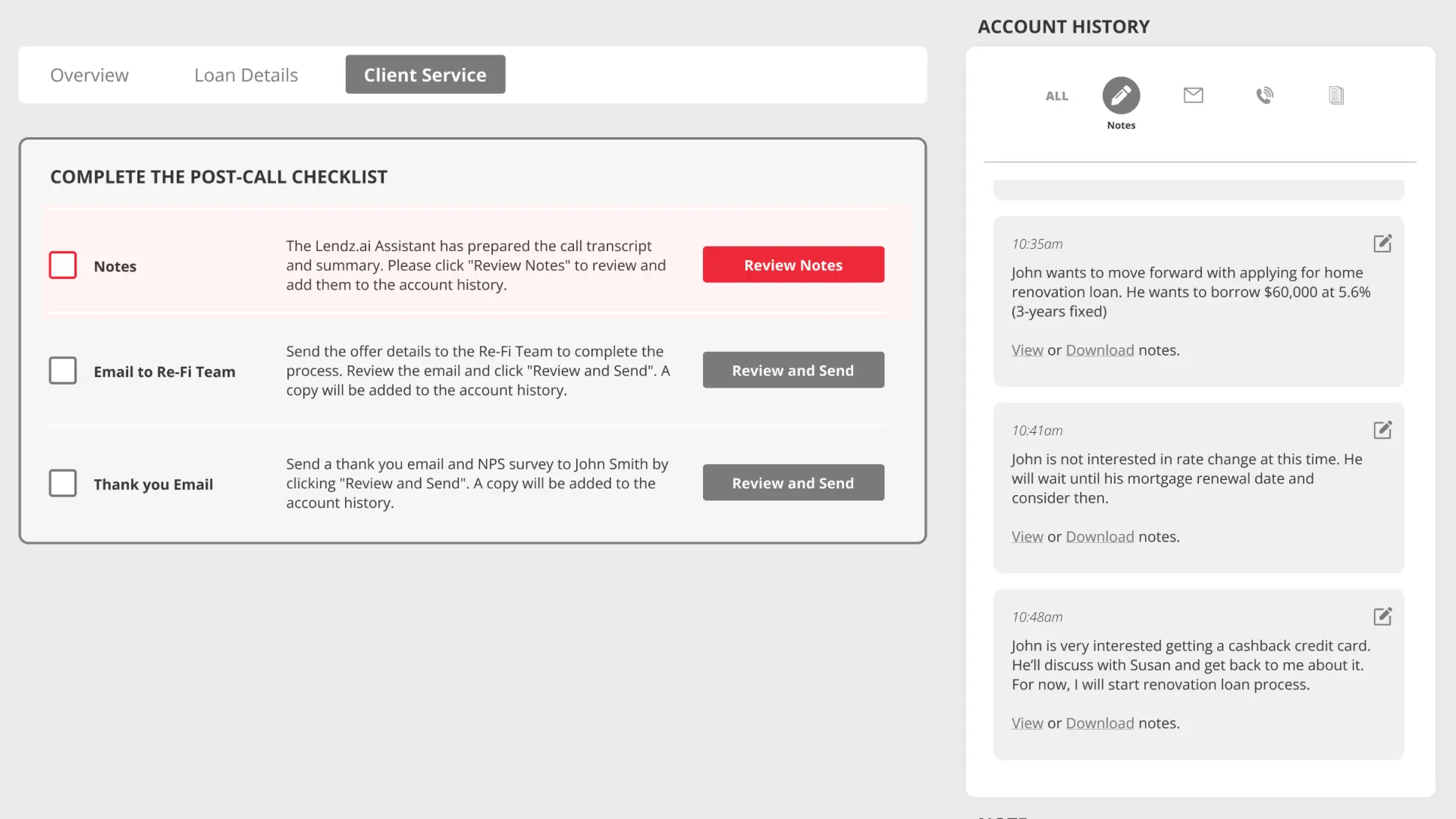Download the 10:48am cashback card notes
Screen dimensions: 1456x819
pos(1099,723)
